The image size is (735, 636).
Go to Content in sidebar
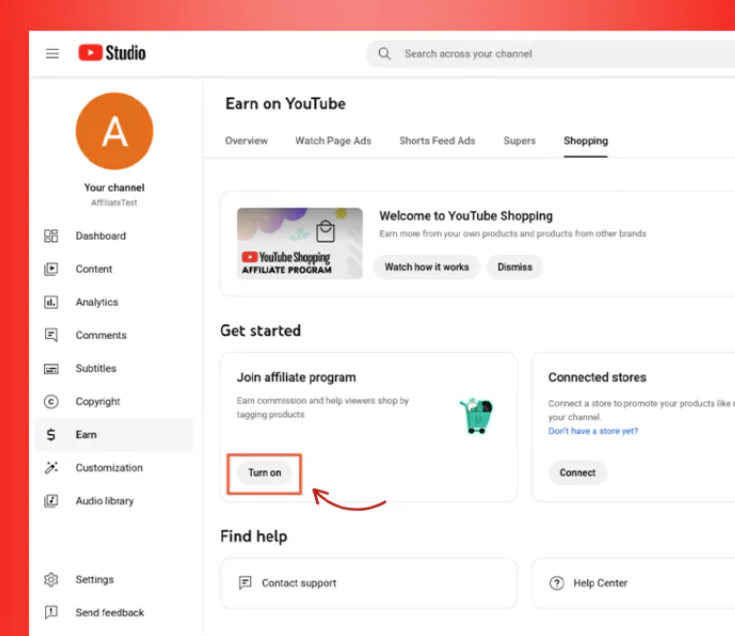(114, 269)
